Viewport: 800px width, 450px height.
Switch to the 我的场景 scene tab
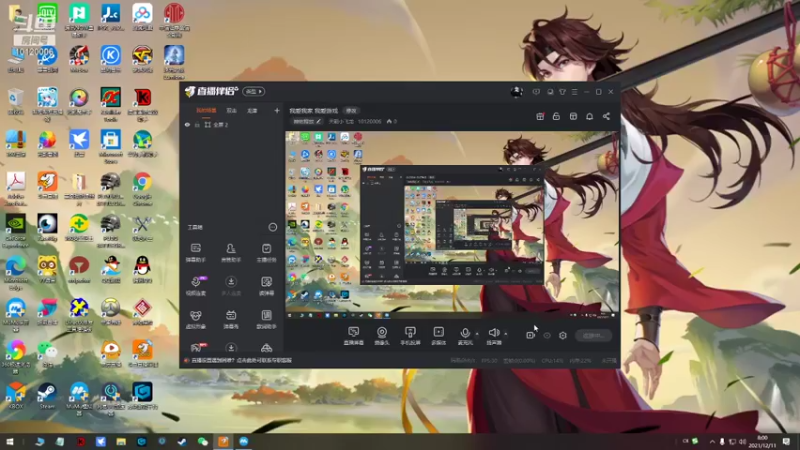pos(207,110)
